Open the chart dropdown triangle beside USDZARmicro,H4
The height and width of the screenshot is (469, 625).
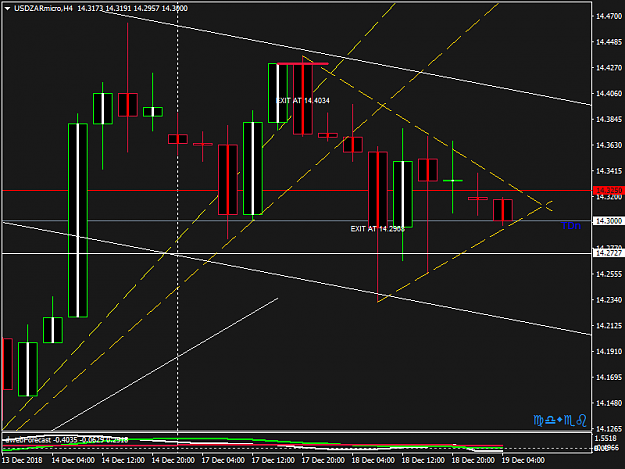tap(7, 8)
